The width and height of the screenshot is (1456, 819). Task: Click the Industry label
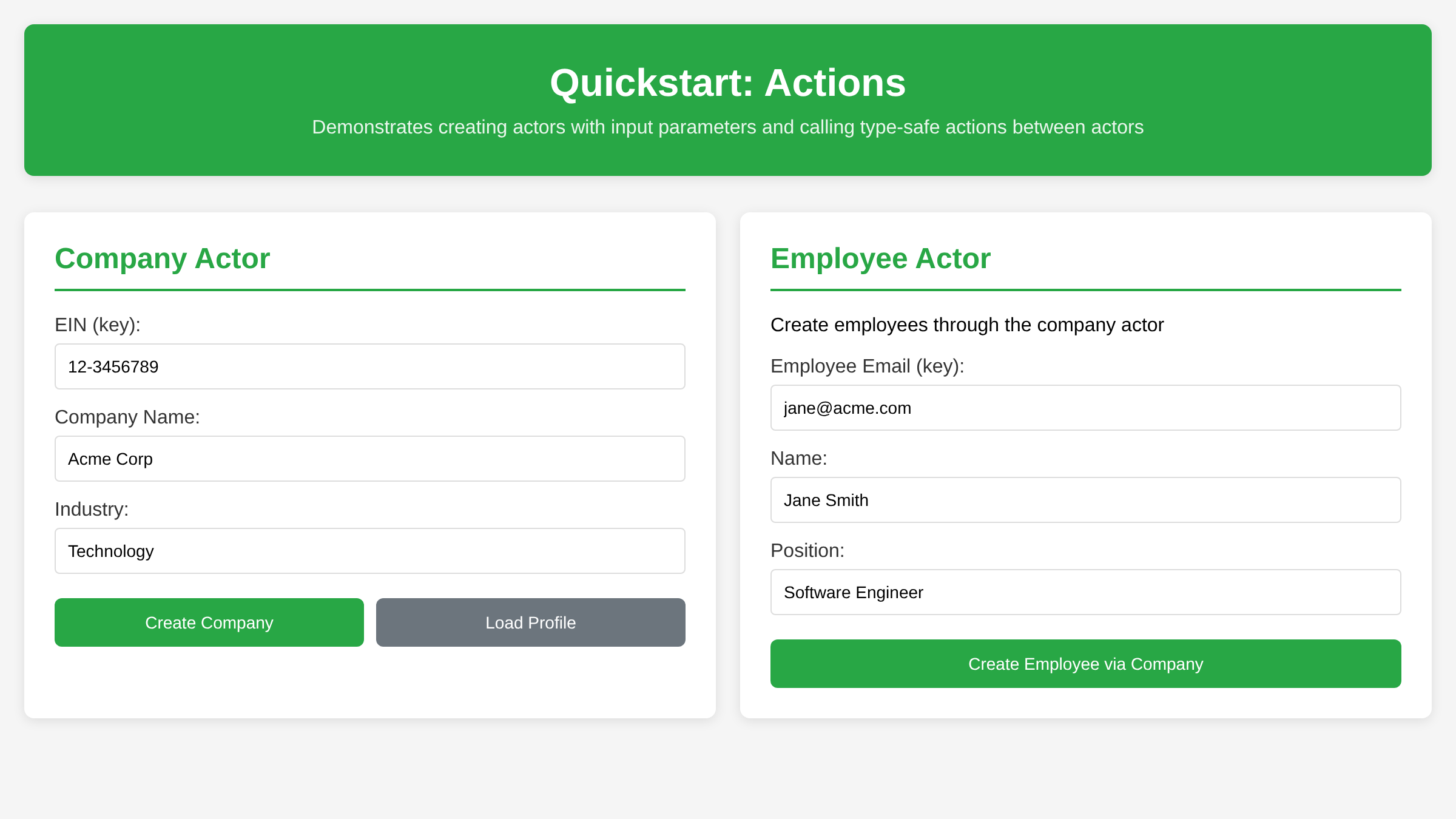coord(92,509)
